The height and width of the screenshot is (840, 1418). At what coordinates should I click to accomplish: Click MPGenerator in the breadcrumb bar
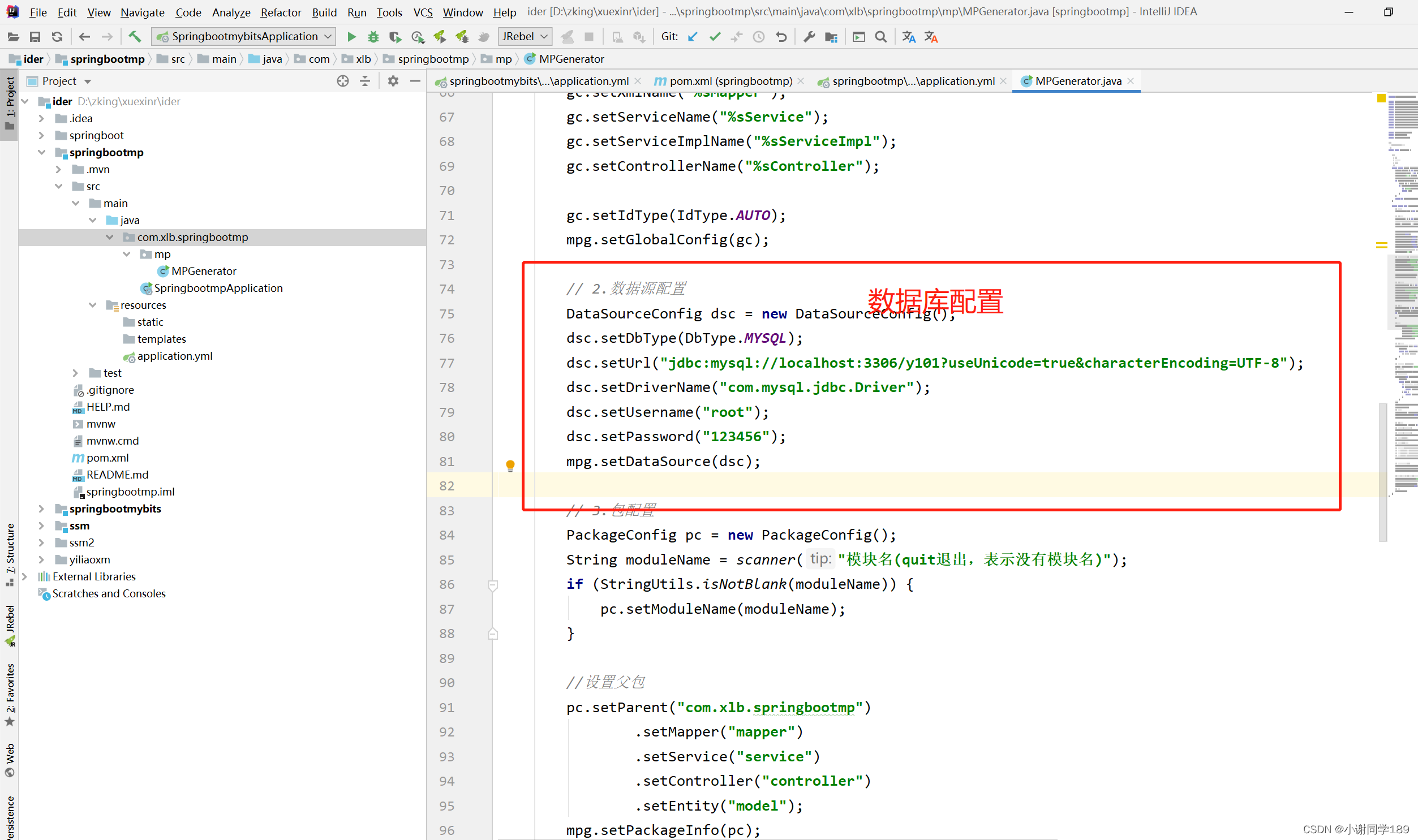click(x=570, y=59)
